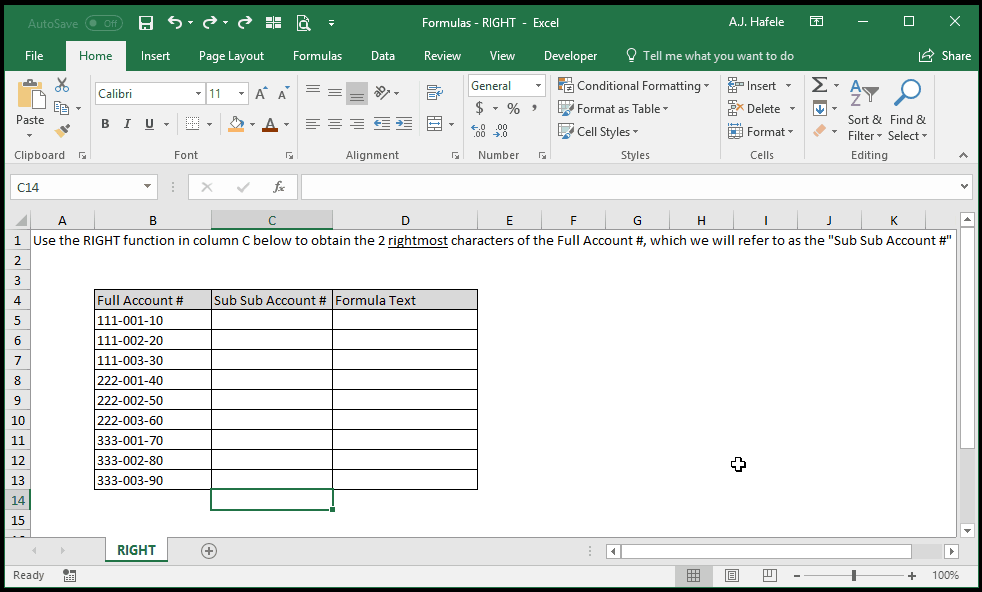Click the Cut scissors icon

[62, 85]
